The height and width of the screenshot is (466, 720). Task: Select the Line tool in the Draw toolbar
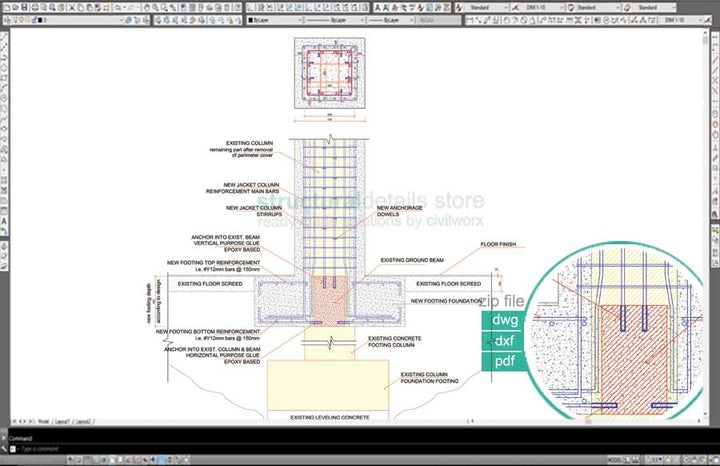(4, 37)
